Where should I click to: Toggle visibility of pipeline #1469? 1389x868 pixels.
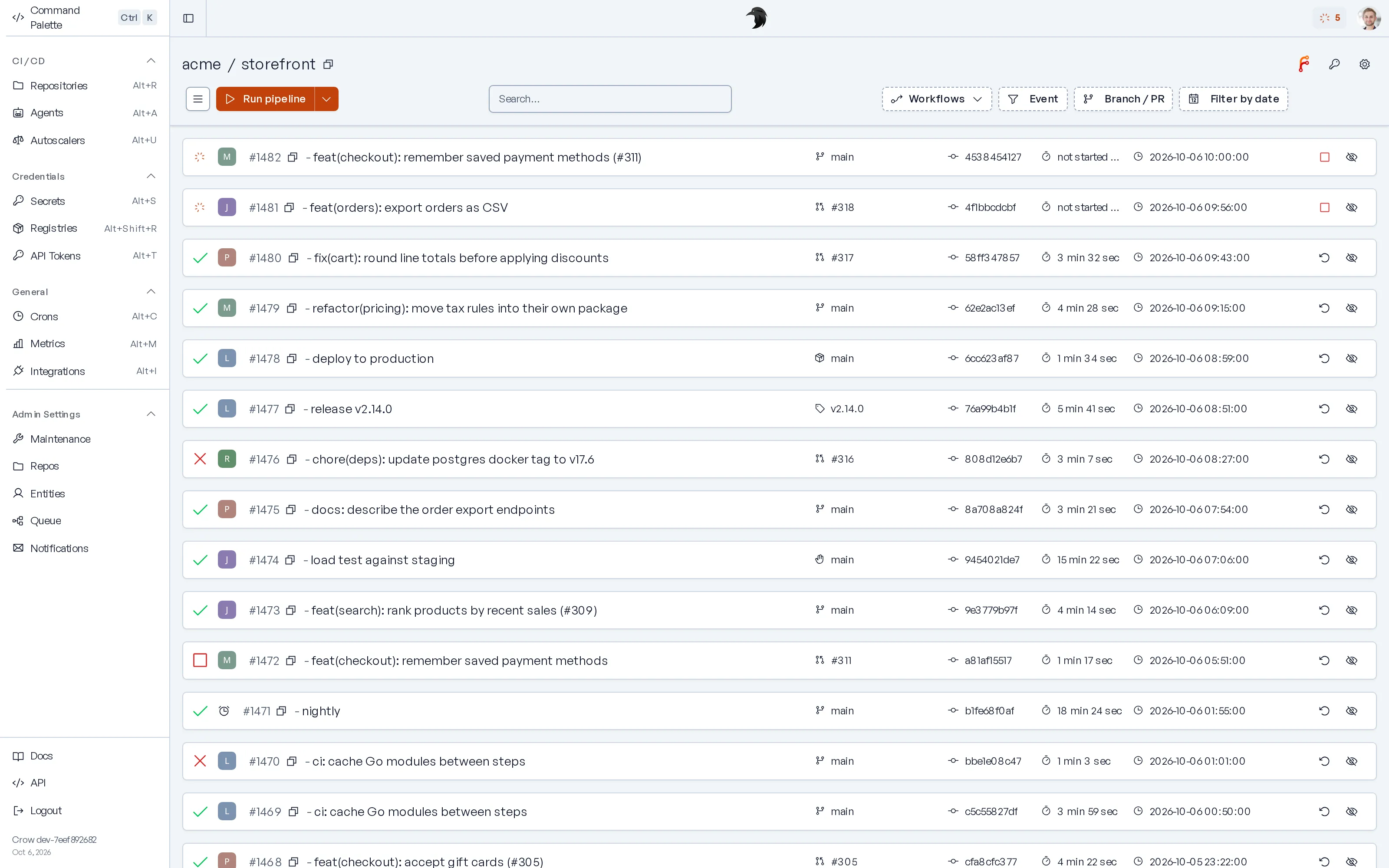(x=1352, y=812)
